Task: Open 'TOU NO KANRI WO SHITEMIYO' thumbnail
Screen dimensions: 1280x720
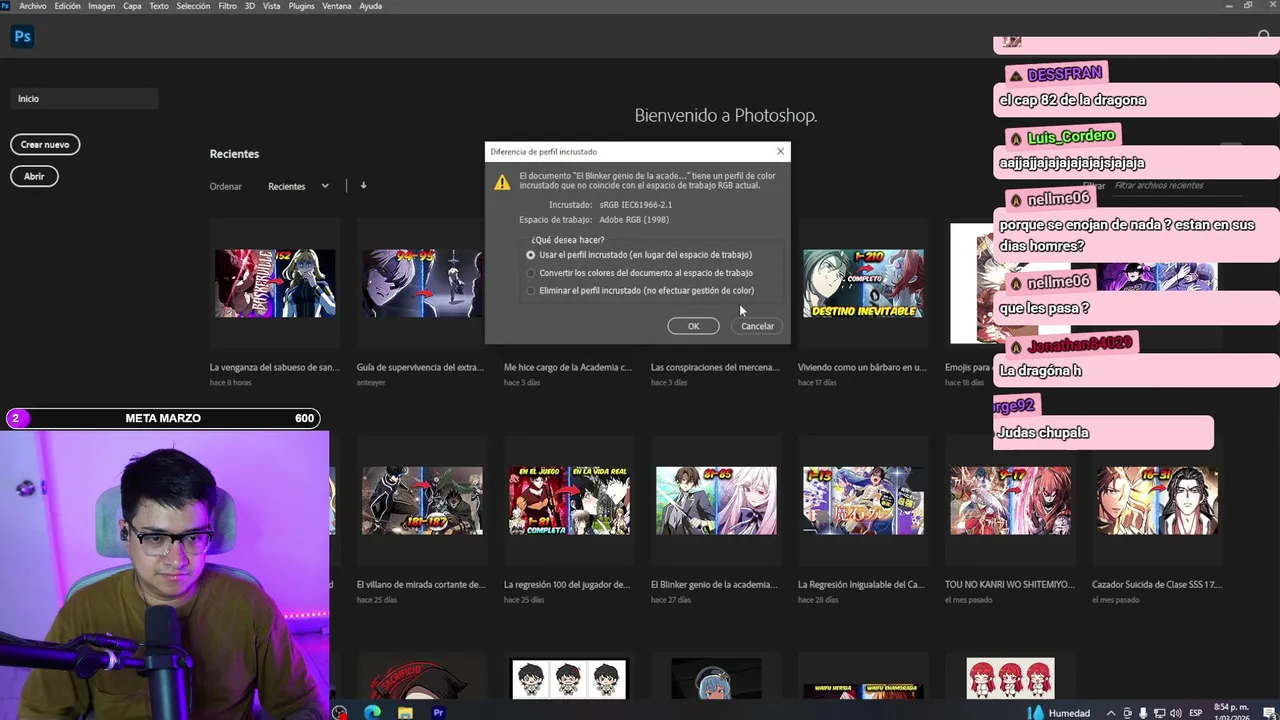Action: 1010,501
